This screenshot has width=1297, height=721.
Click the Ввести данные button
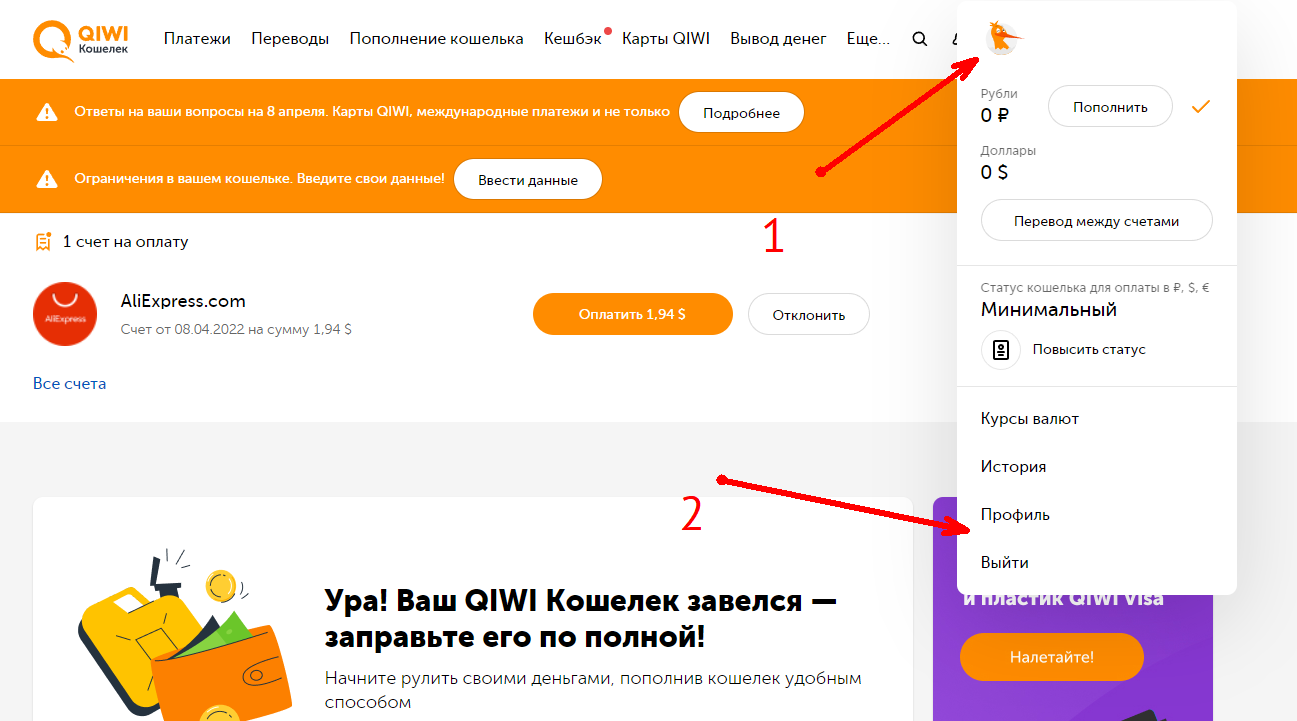528,180
